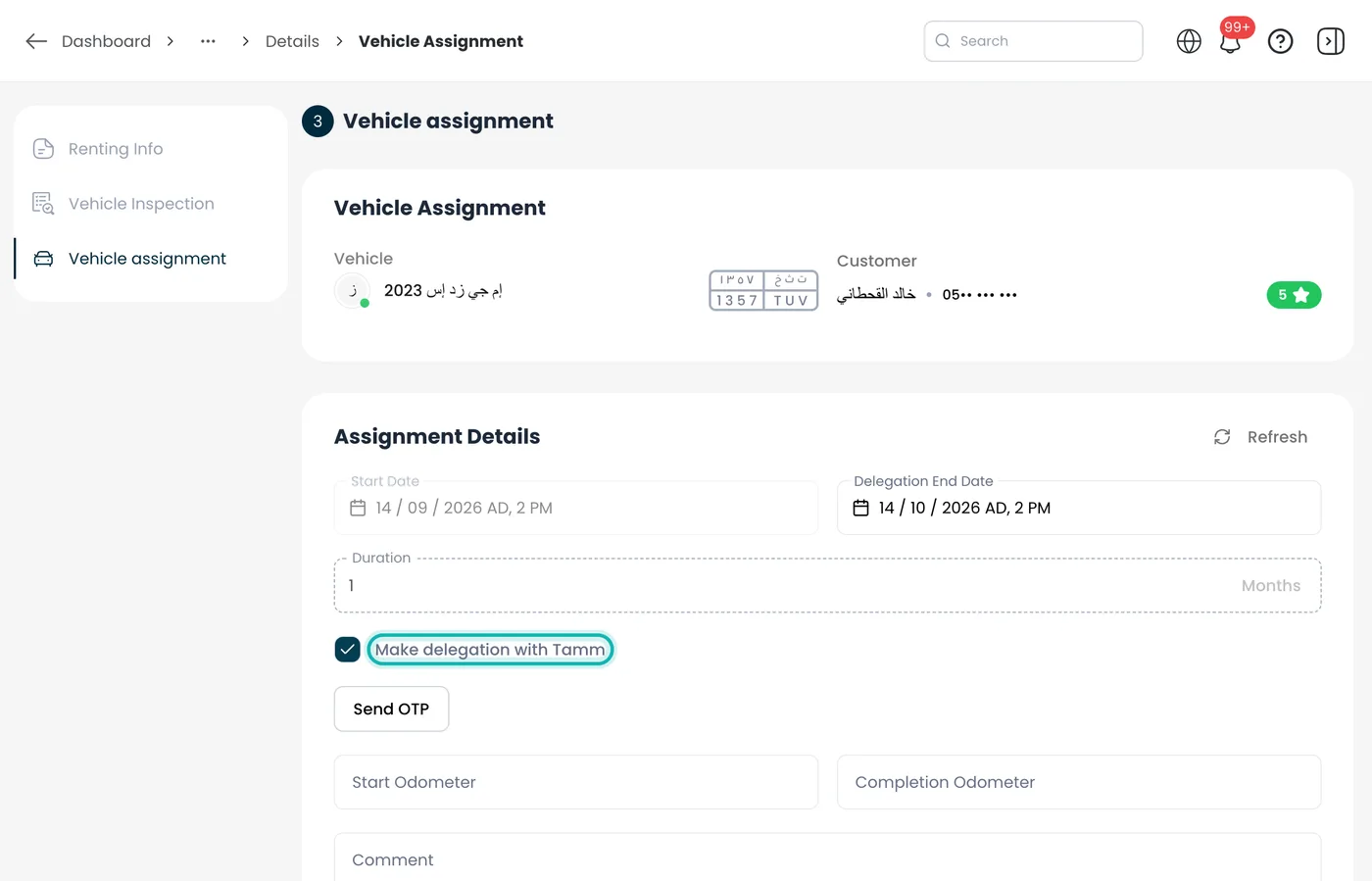Click the vehicle avatar with green dot
Screen dimensions: 1372x881
click(x=353, y=291)
